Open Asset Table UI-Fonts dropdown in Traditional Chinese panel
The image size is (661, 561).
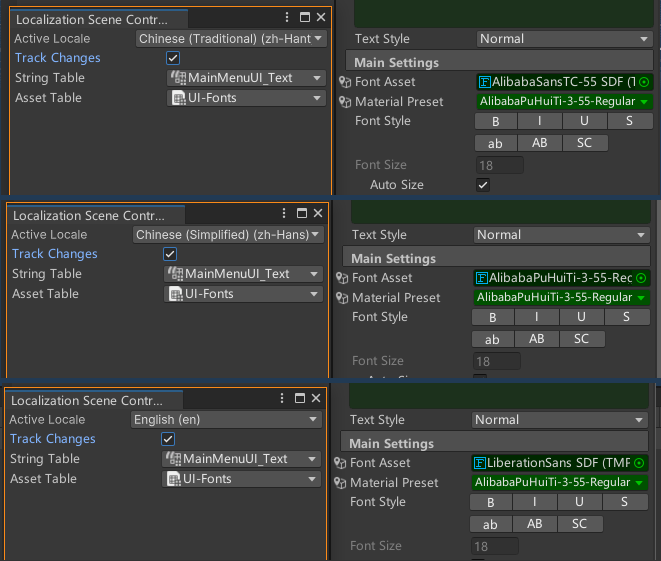pos(247,98)
